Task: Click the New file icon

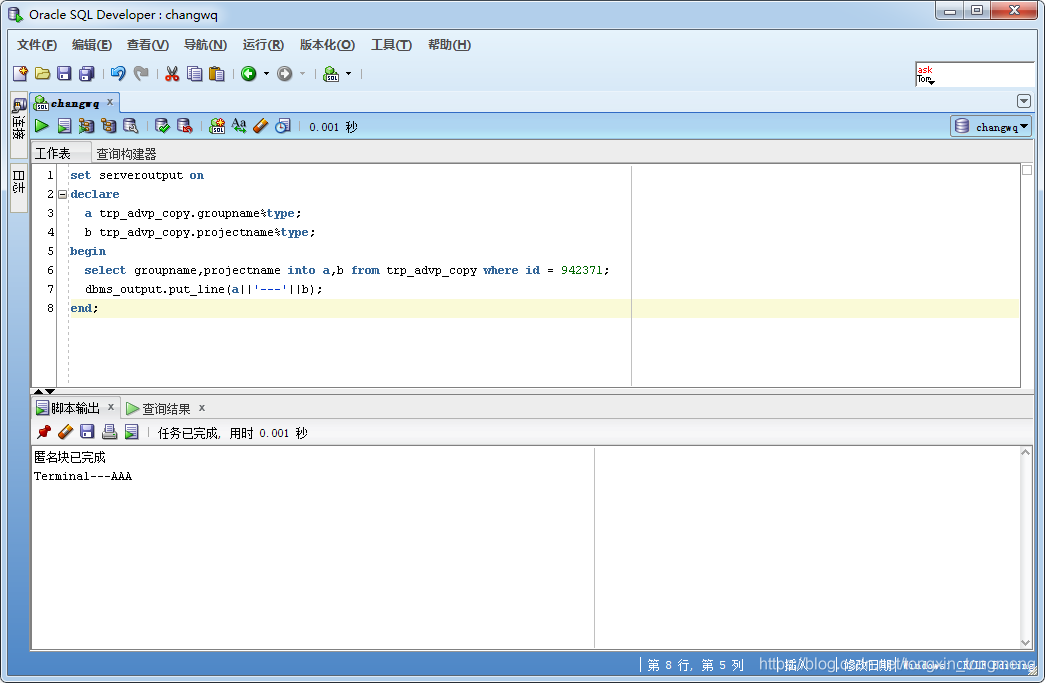Action: coord(21,73)
